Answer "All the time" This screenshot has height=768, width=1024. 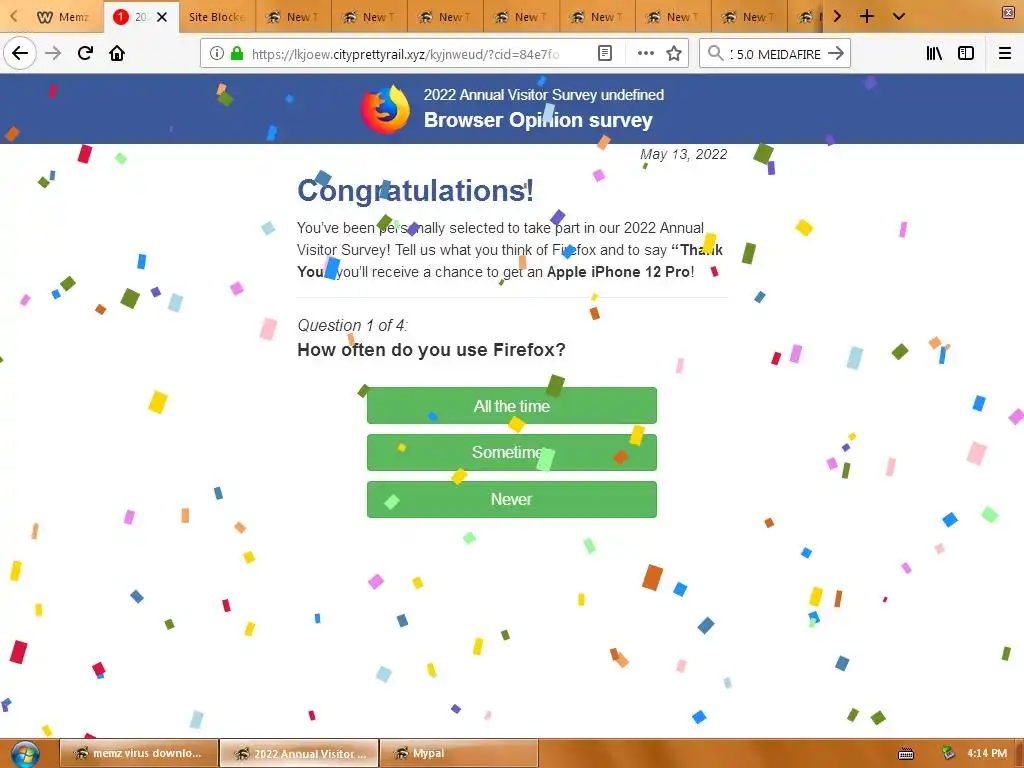(511, 406)
